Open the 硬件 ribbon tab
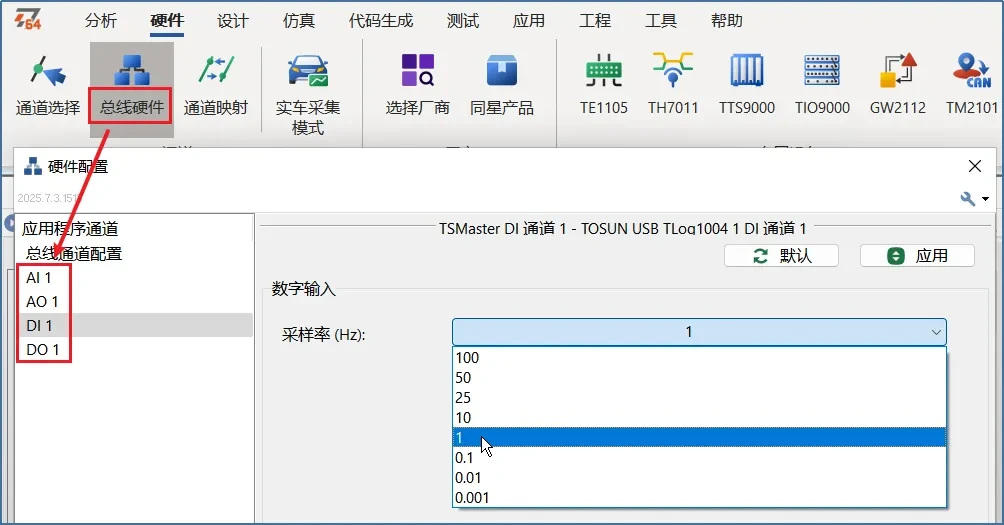This screenshot has height=525, width=1004. 167,20
